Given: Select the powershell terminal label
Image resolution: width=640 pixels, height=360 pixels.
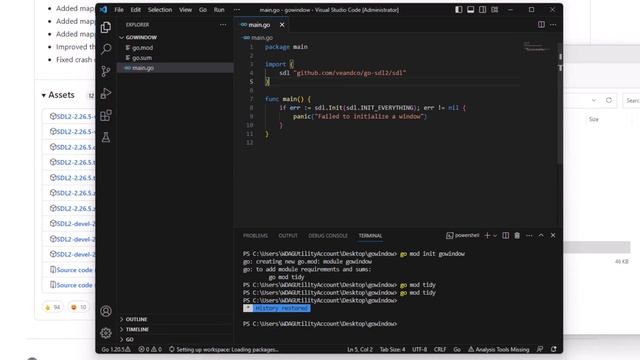Looking at the screenshot, I should click(x=462, y=236).
